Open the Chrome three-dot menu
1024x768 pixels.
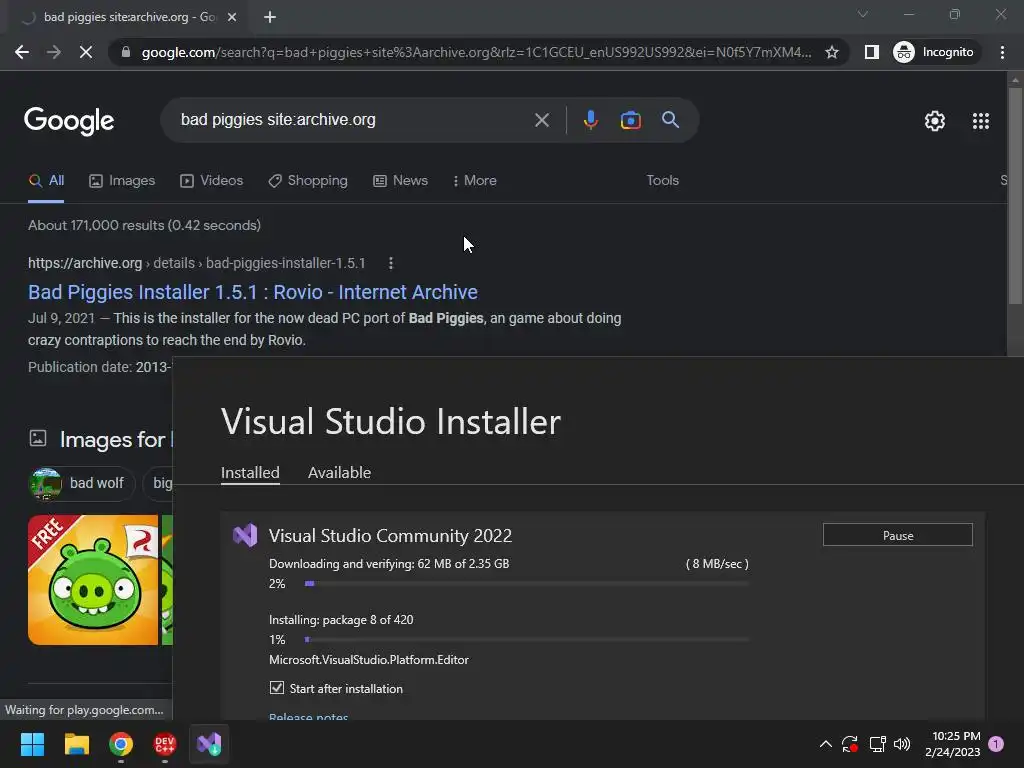pyautogui.click(x=1002, y=52)
